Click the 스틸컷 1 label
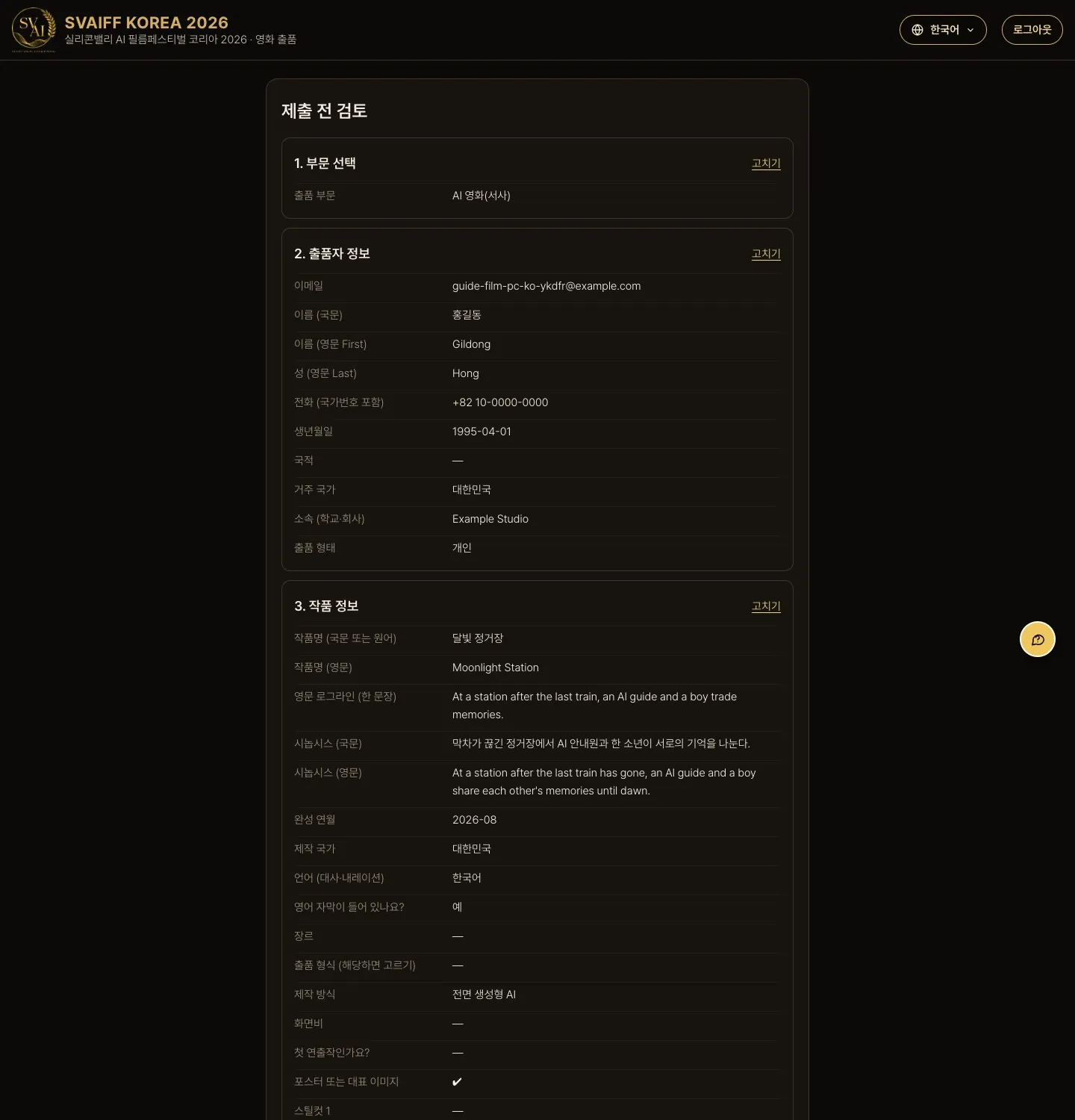This screenshot has width=1075, height=1120. [x=312, y=1111]
